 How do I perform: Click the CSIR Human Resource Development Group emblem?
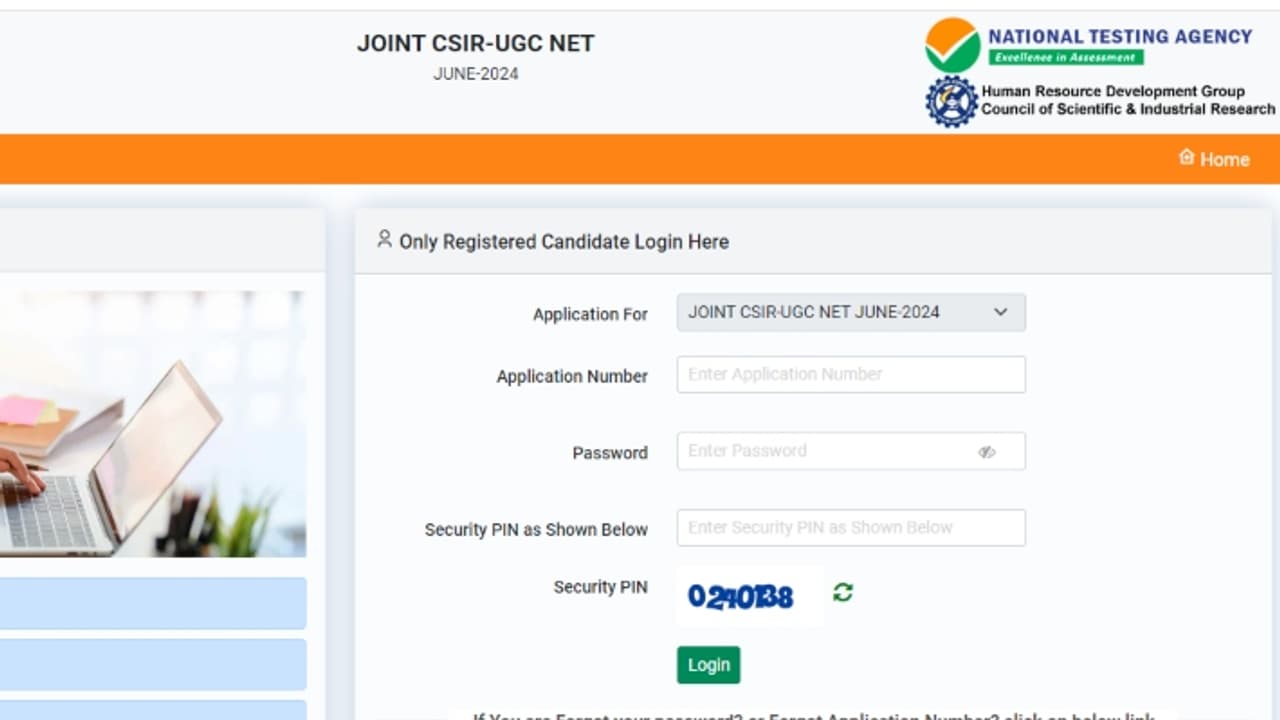(x=950, y=101)
